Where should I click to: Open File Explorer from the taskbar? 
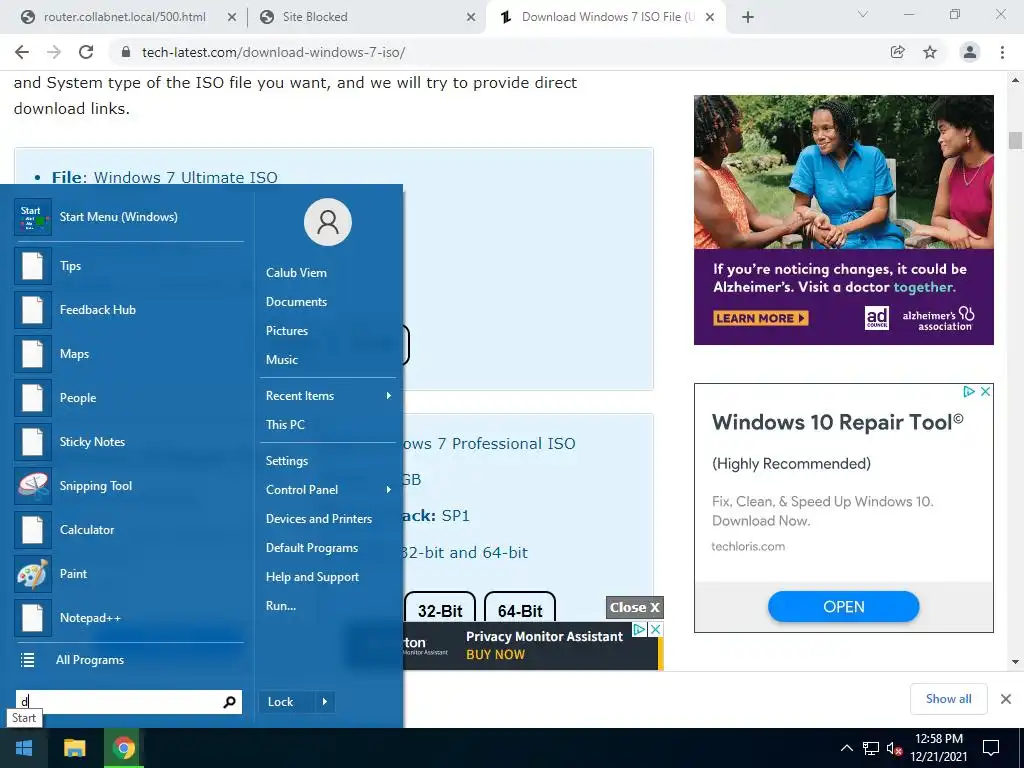click(x=74, y=748)
